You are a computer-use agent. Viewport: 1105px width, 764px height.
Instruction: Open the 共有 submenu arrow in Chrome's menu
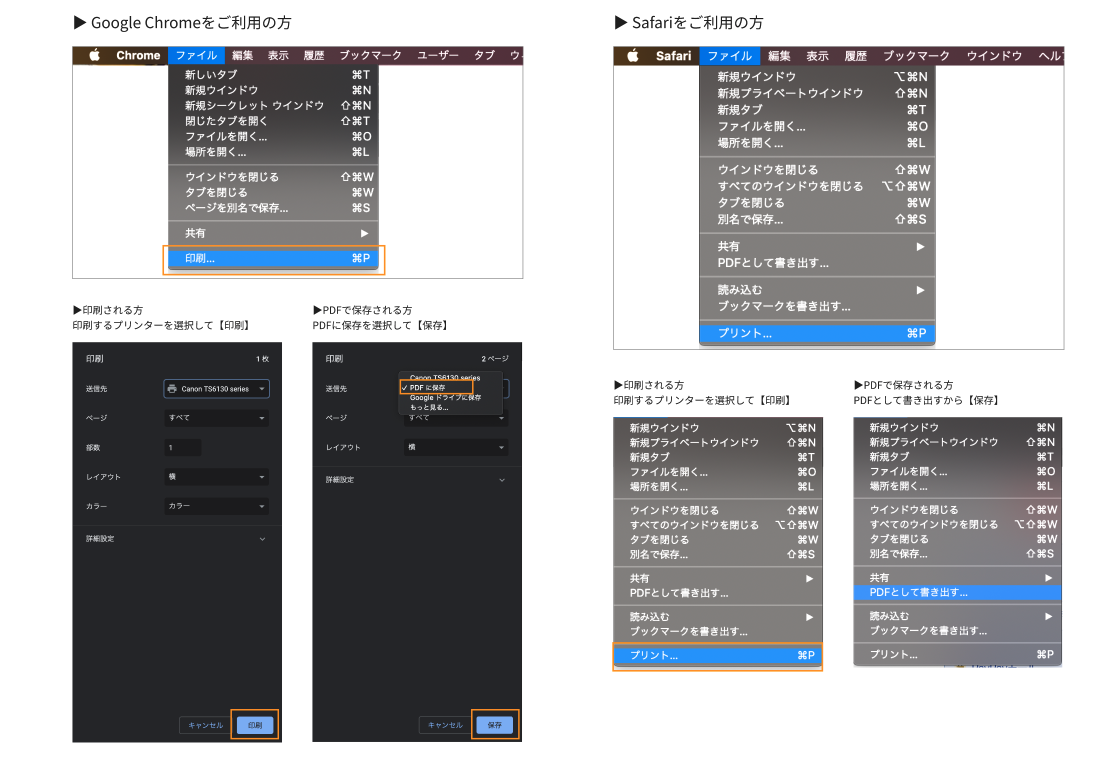364,233
